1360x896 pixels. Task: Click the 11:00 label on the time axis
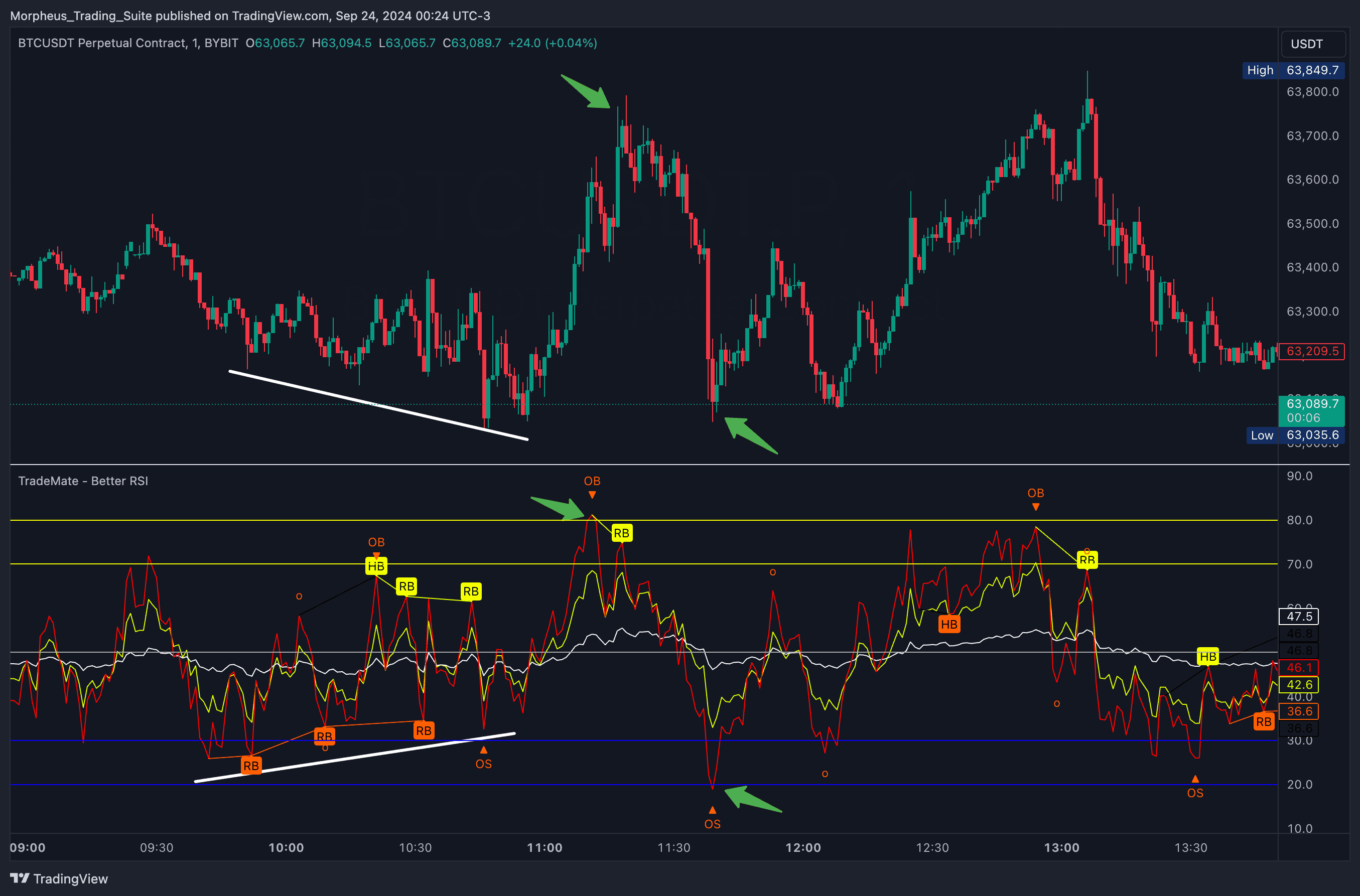click(544, 847)
